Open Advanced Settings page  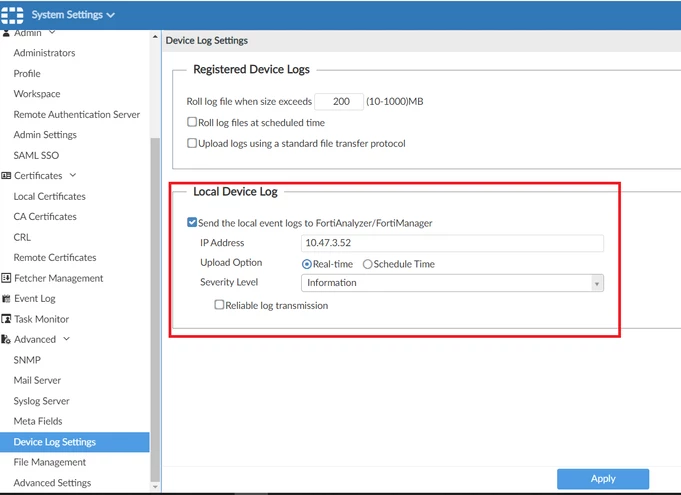pyautogui.click(x=53, y=483)
